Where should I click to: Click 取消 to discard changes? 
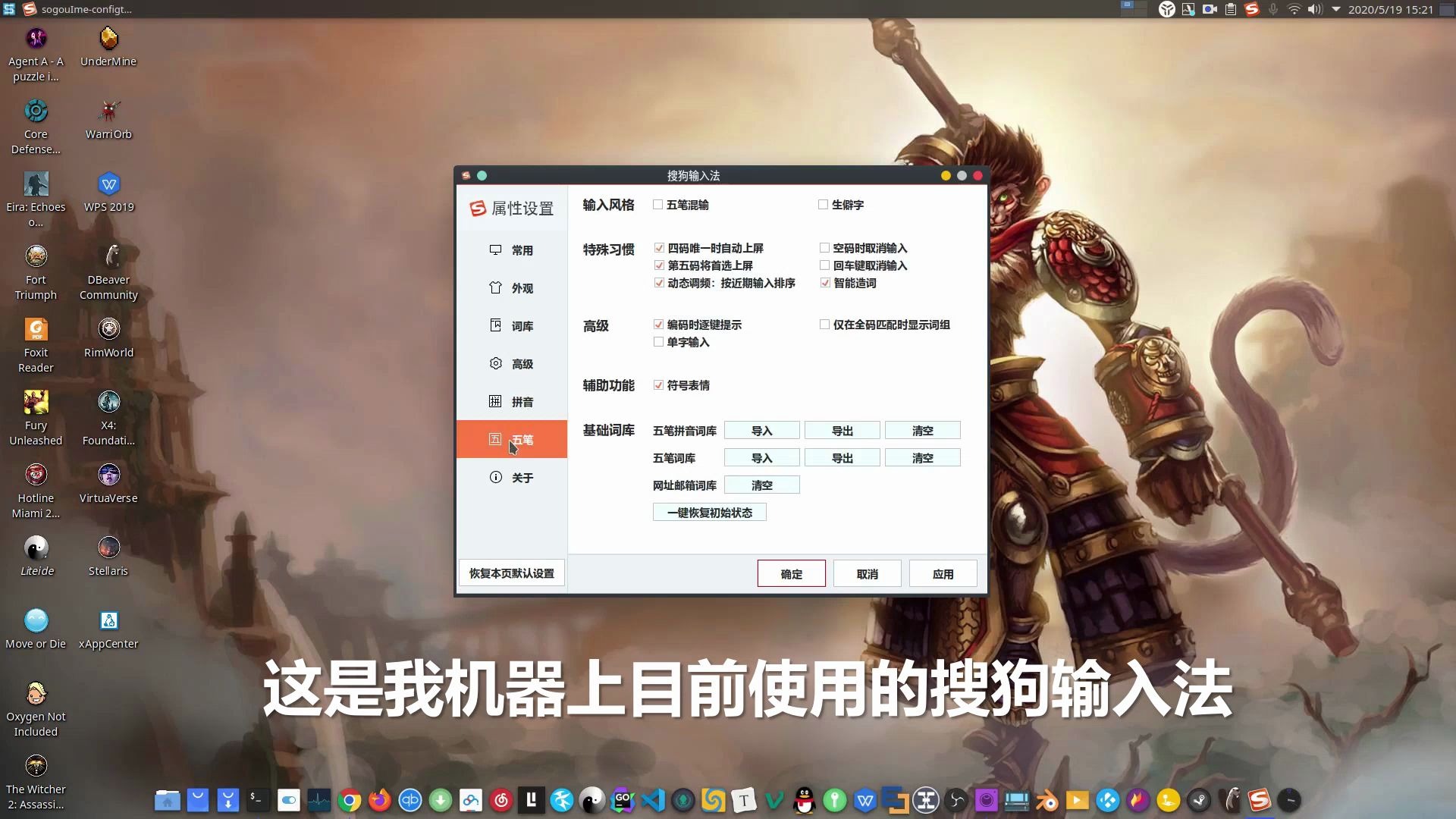[x=866, y=573]
